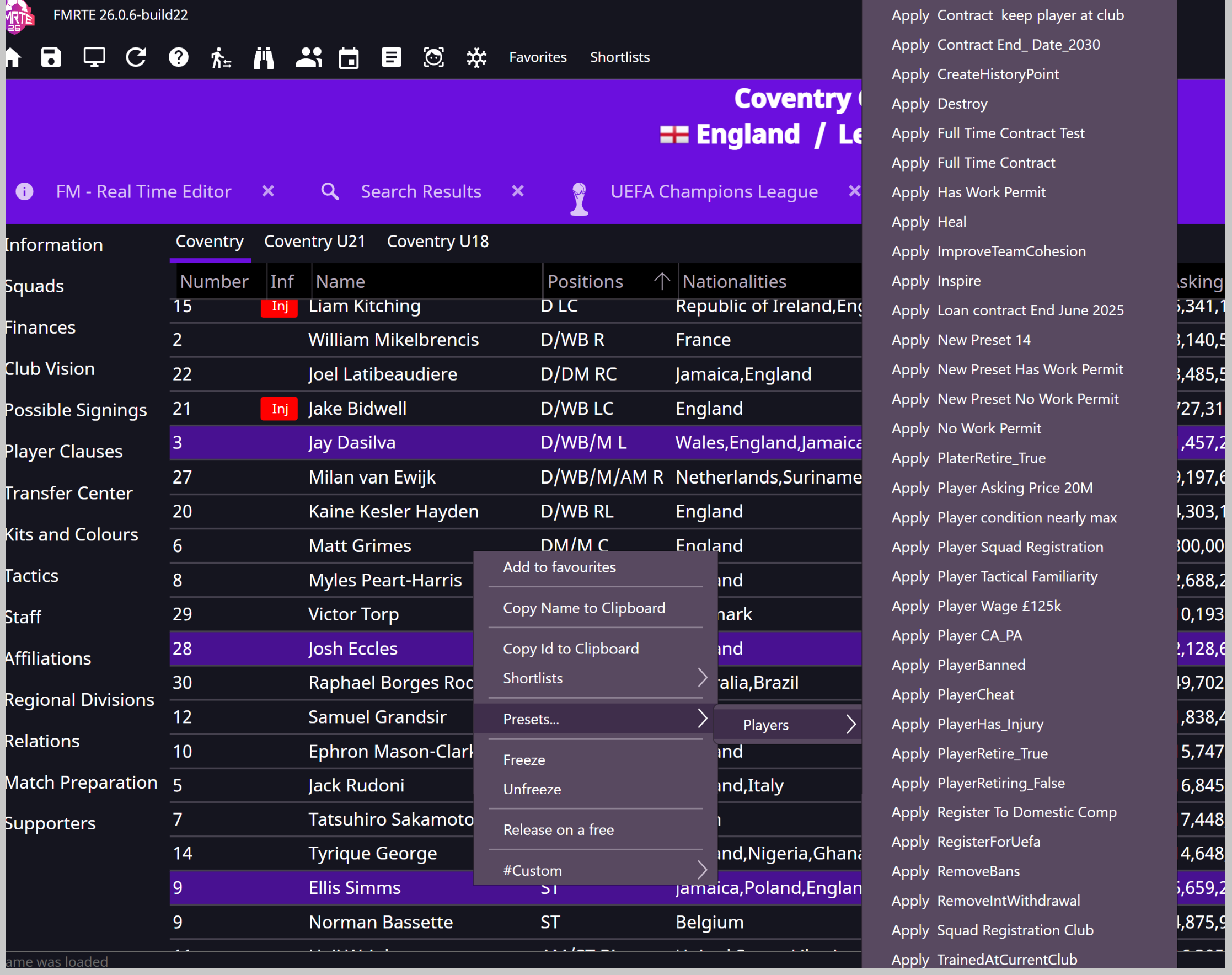Viewport: 1232px width, 975px height.
Task: Click the save floppy disk icon
Action: 51,57
